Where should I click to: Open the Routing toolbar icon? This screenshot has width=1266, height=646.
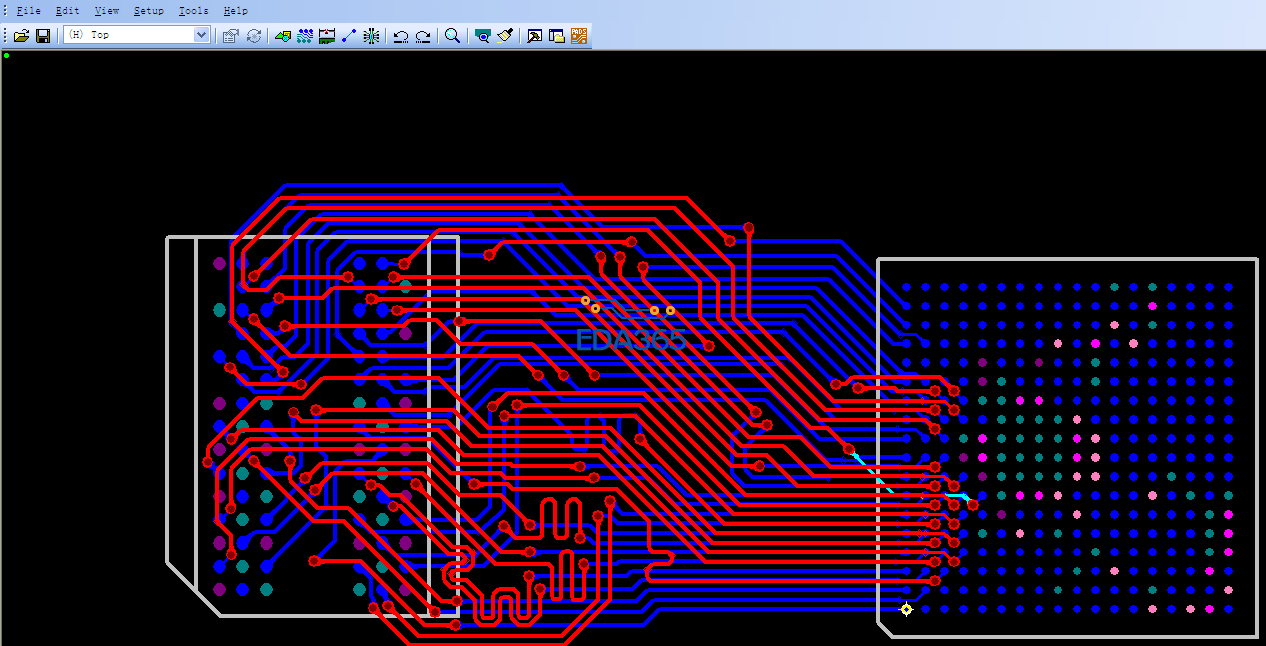pos(305,36)
